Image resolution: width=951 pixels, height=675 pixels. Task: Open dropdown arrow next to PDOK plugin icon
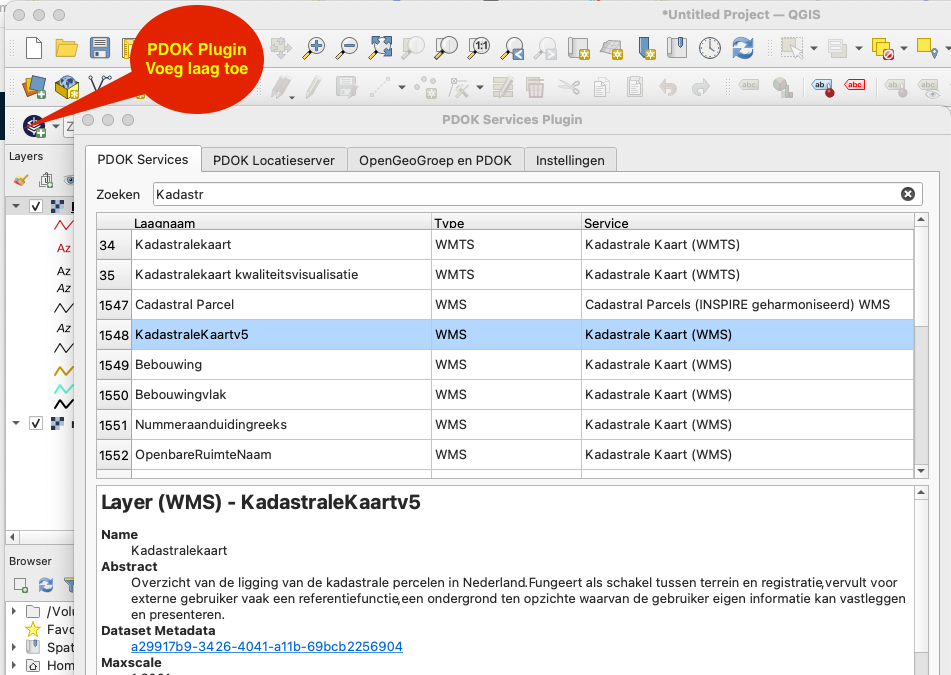click(x=56, y=127)
